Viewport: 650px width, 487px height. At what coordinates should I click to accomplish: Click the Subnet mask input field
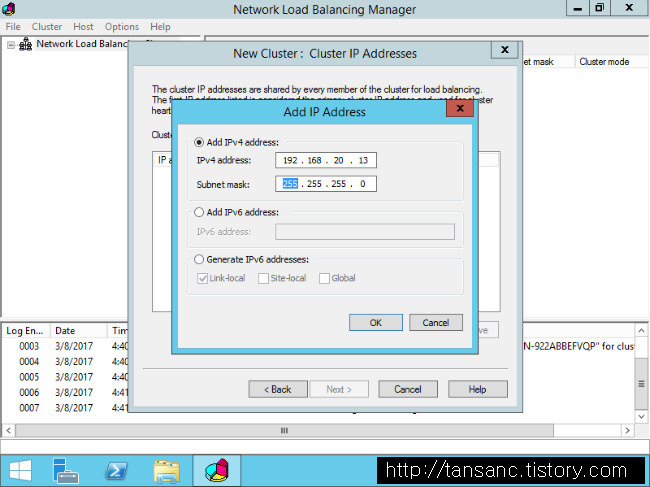point(326,184)
